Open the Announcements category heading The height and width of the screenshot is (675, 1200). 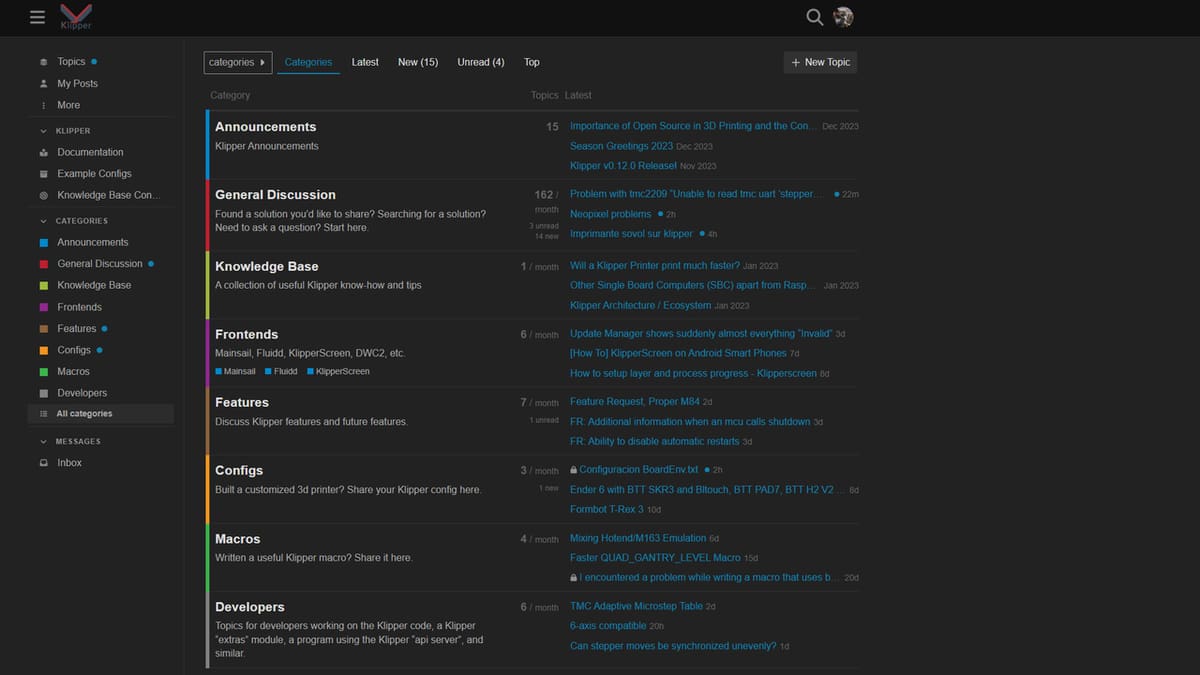(x=266, y=127)
